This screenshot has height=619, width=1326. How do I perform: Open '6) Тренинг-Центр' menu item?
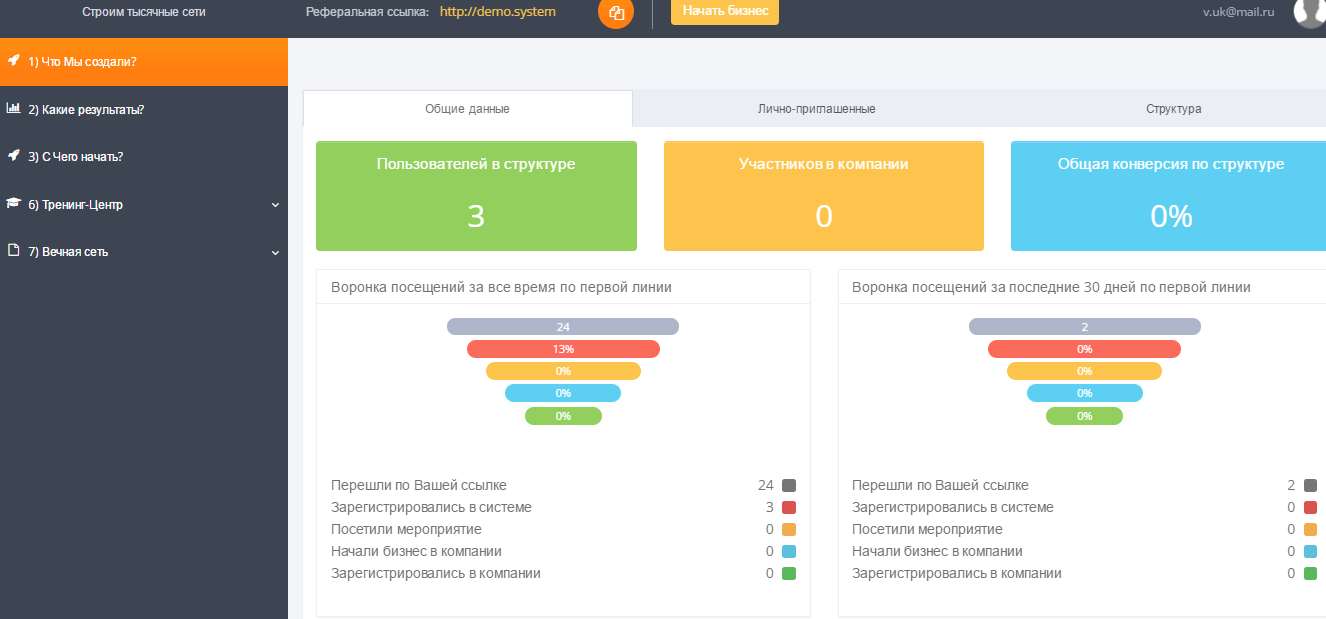pyautogui.click(x=144, y=205)
